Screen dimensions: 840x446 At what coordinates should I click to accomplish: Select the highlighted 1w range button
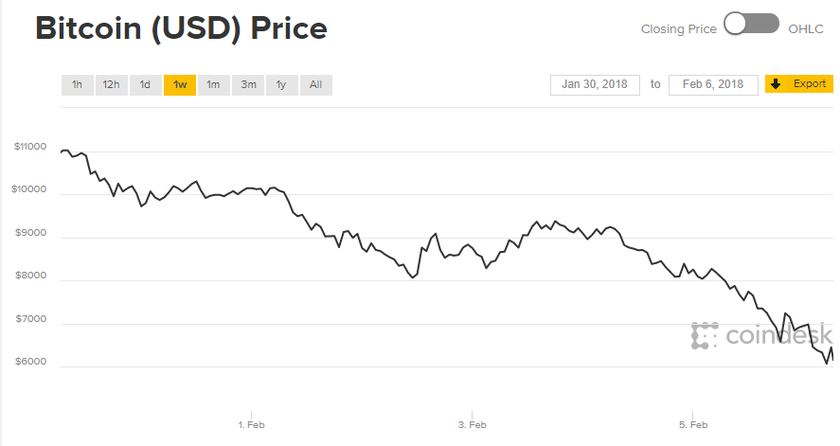coord(180,85)
